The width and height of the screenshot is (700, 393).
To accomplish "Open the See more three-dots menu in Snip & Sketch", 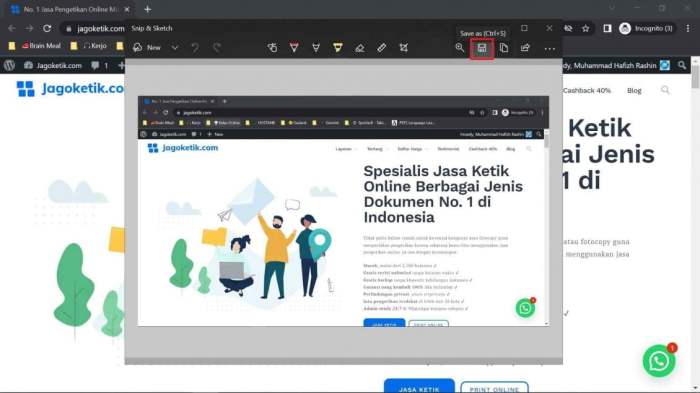I will point(550,48).
